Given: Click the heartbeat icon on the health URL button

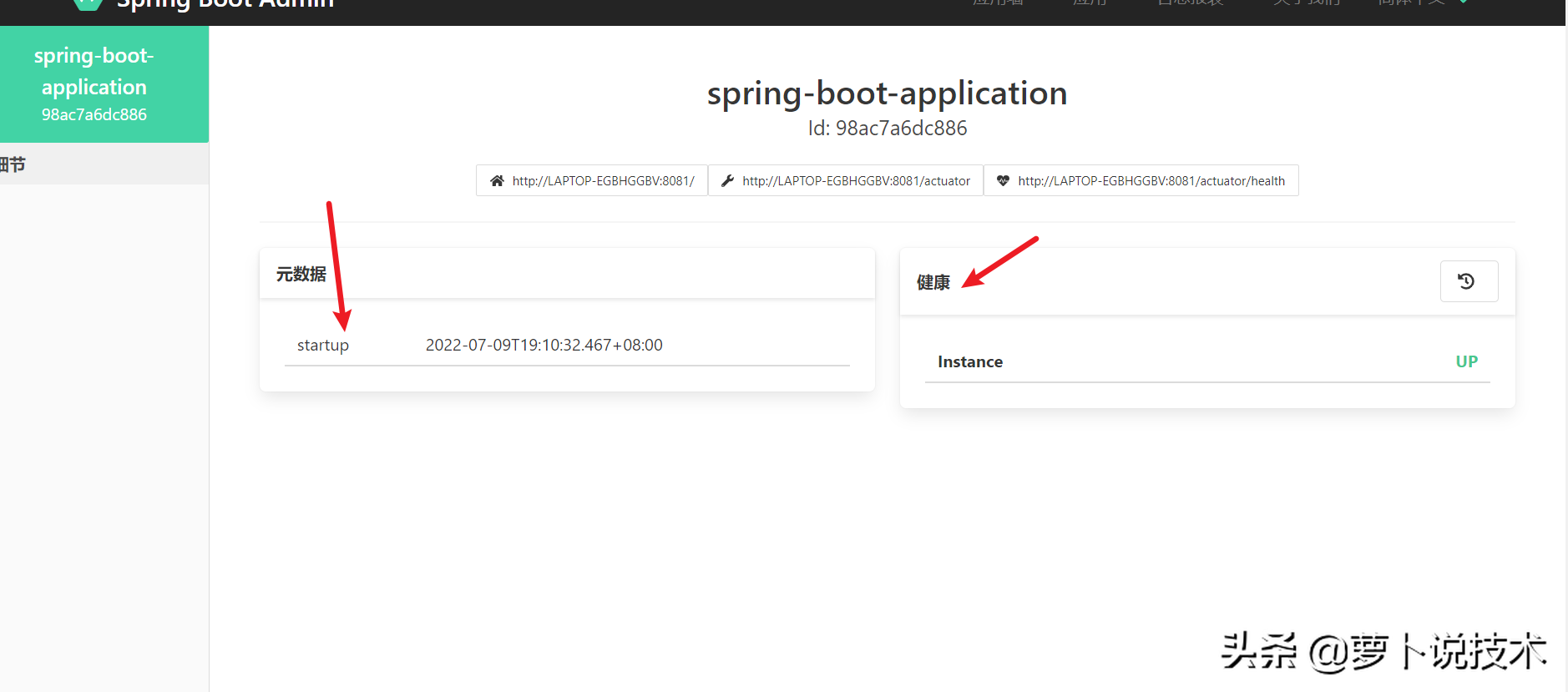Looking at the screenshot, I should [x=1003, y=180].
